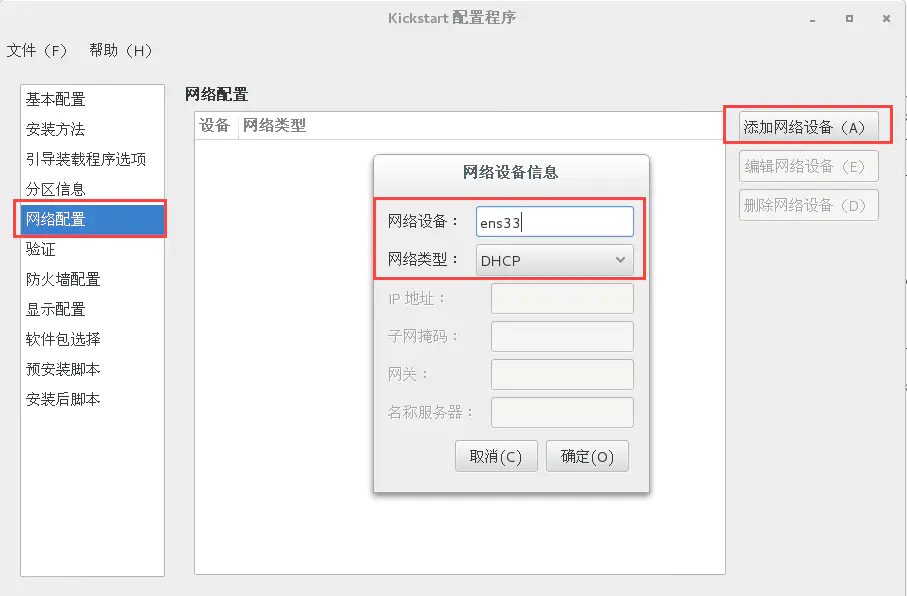Open 显示配置 in the sidebar
907x596 pixels.
click(93, 310)
